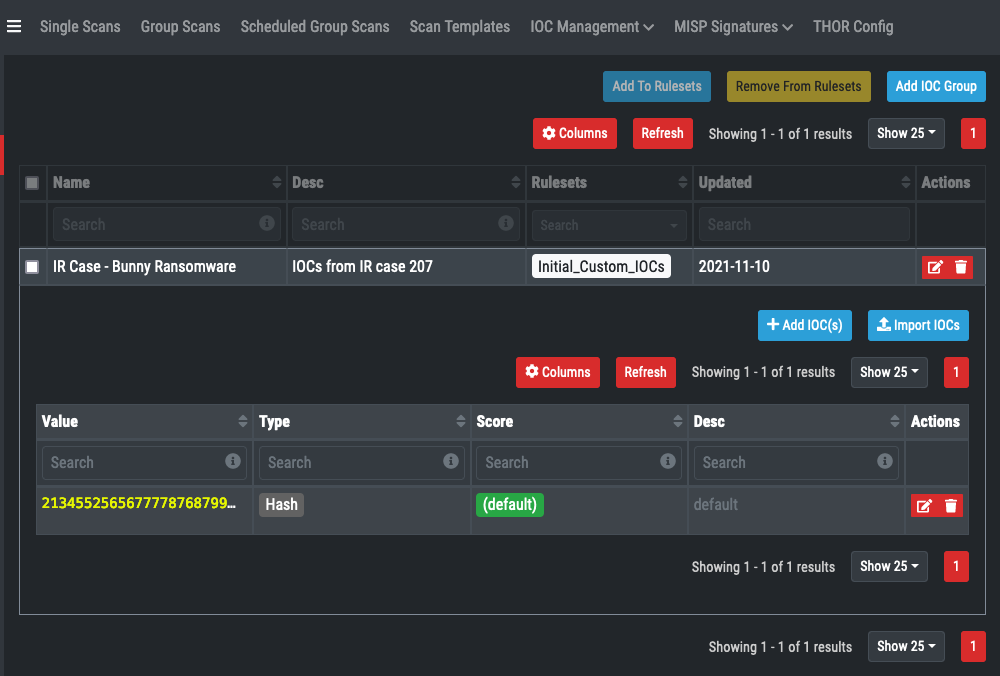Edit the IR Case - Bunny Ransomware group
This screenshot has height=676, width=1000.
click(x=935, y=267)
